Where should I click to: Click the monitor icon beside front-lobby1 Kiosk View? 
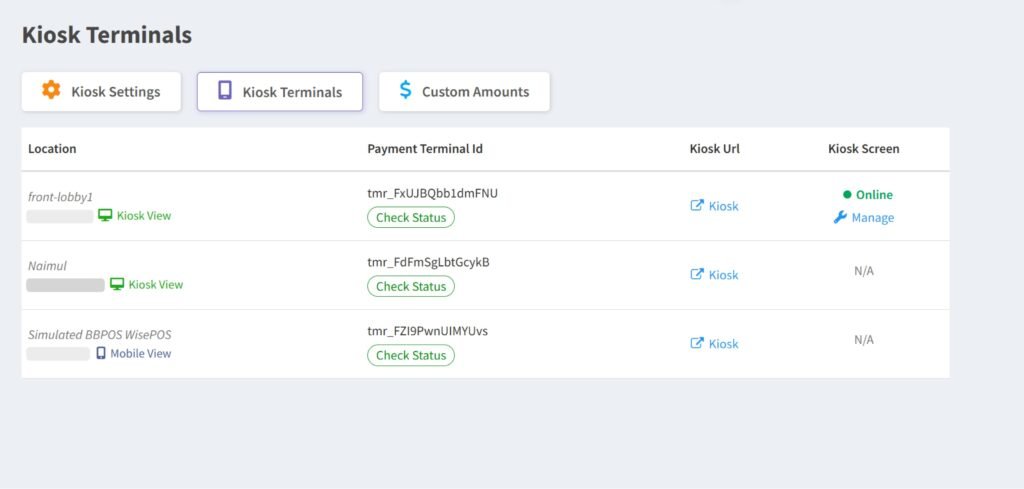(105, 215)
